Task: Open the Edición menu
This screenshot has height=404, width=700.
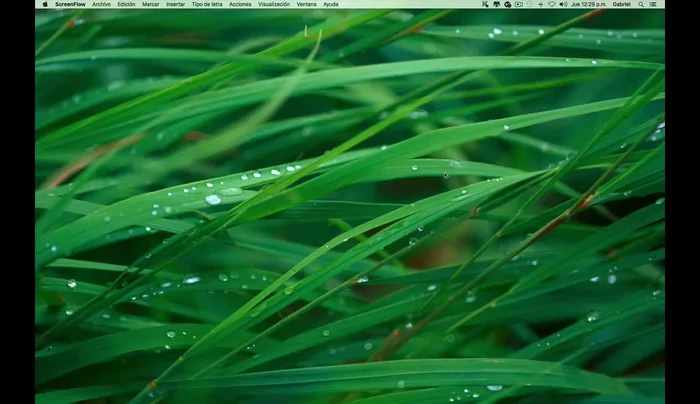Action: (x=127, y=4)
